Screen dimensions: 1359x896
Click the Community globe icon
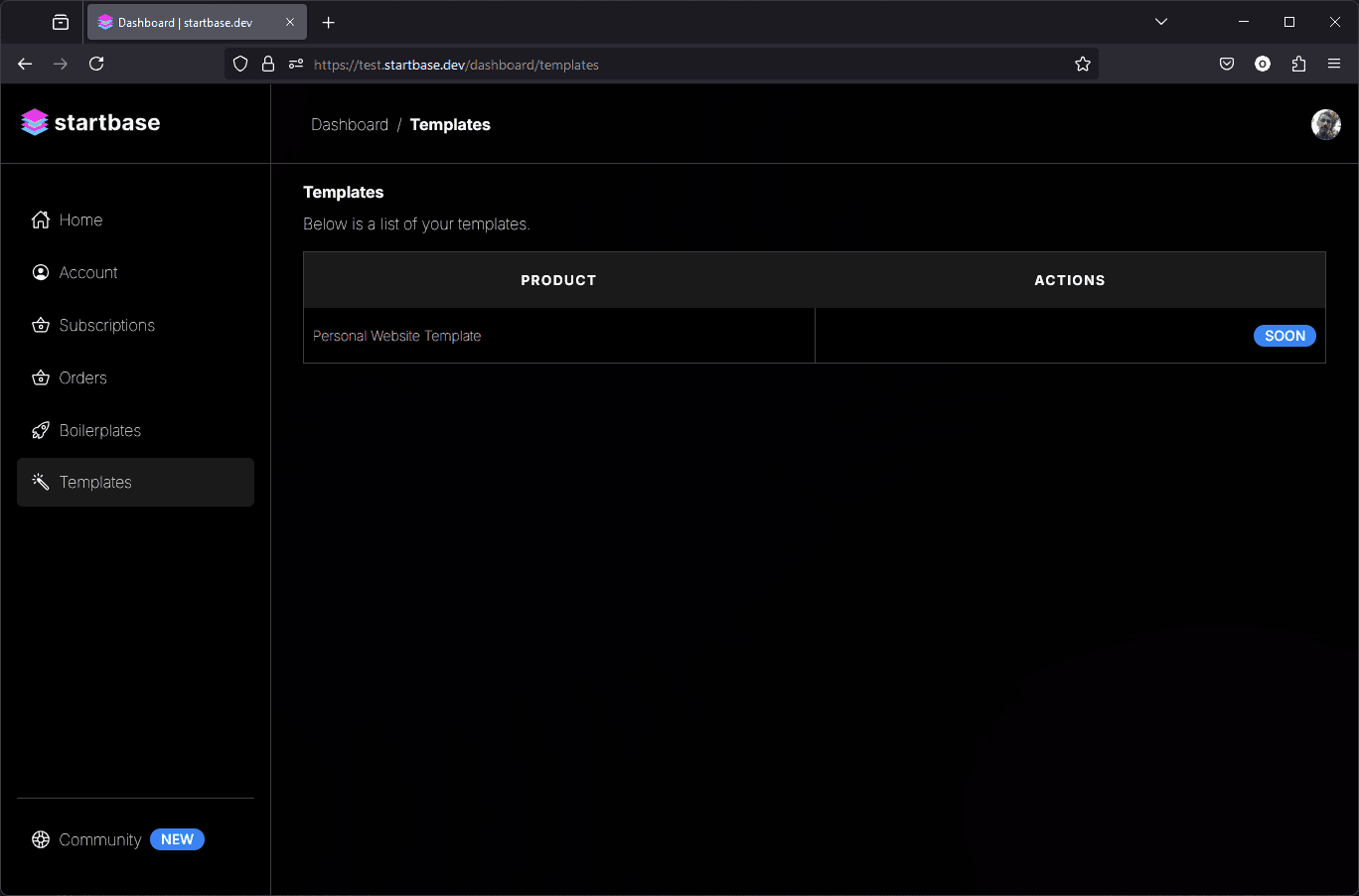[x=41, y=839]
